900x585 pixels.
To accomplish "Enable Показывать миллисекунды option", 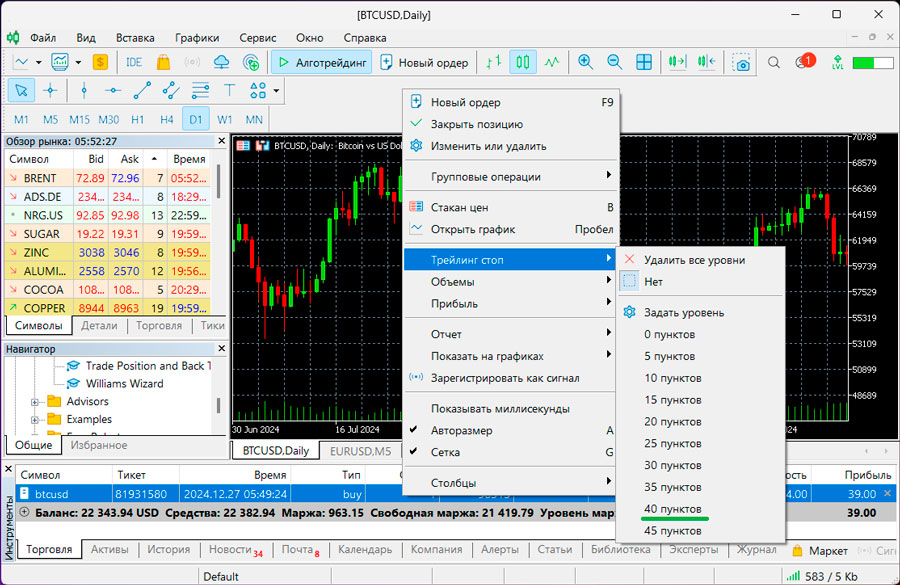I will click(500, 408).
